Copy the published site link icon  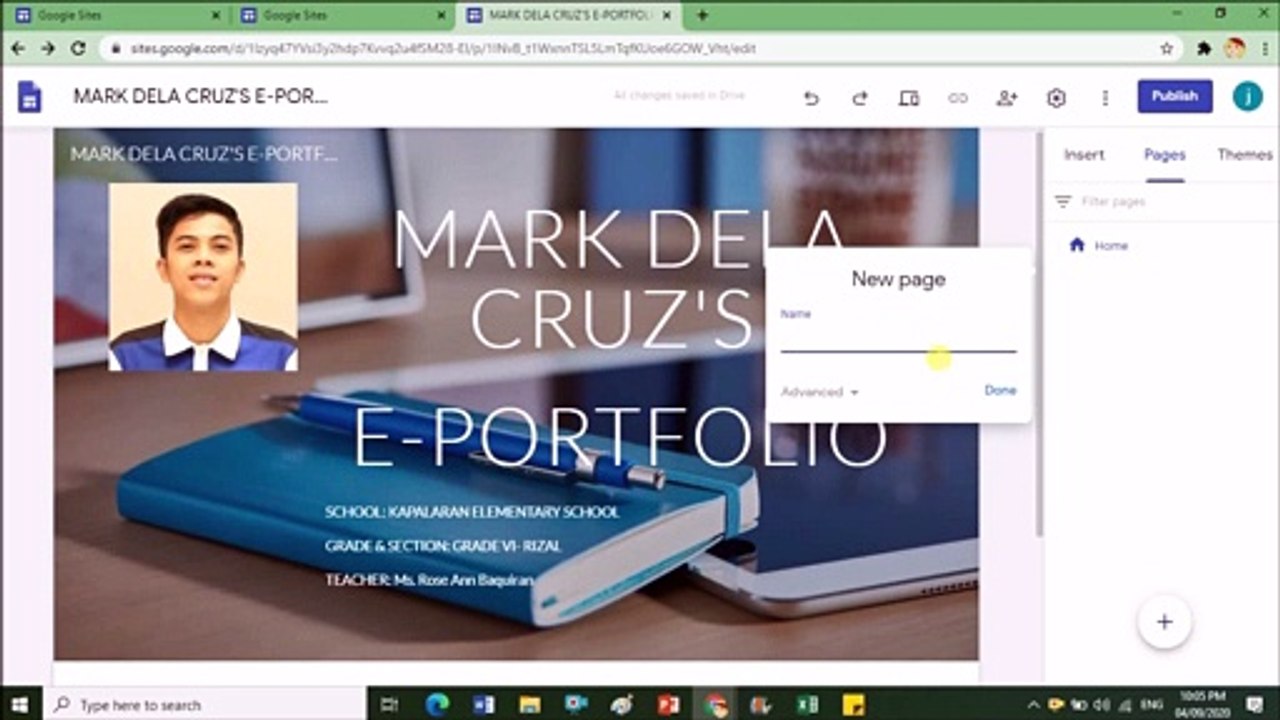coord(958,98)
